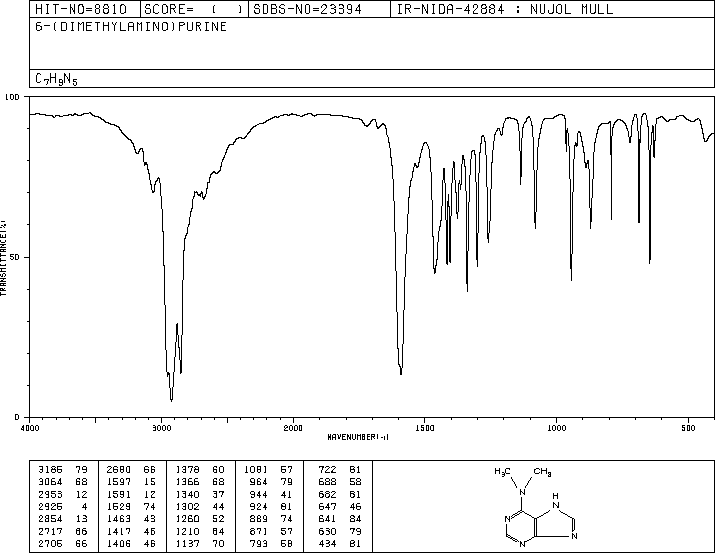Click the deepest spectrum peak near 2926
The width and height of the screenshot is (715, 553).
click(171, 400)
